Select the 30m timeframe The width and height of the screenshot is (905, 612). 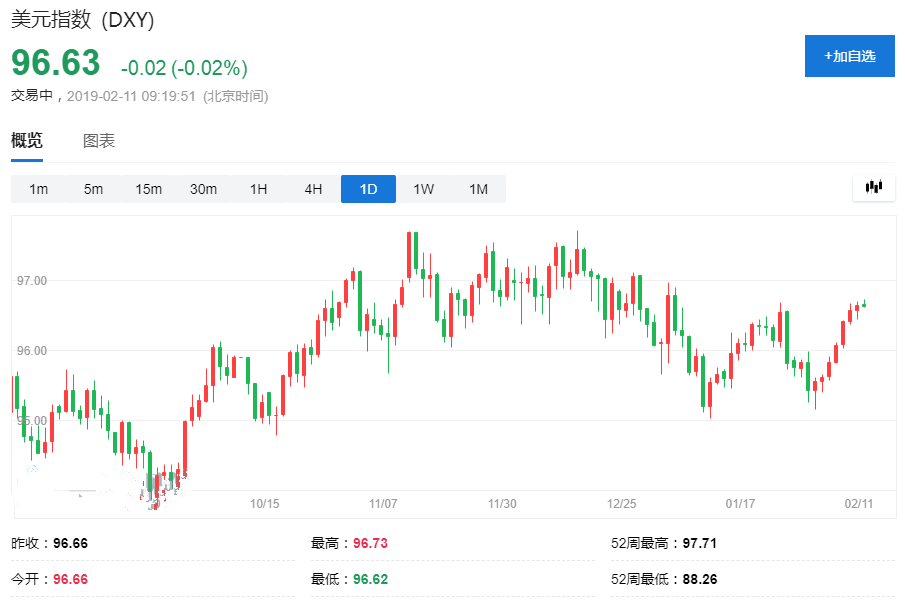coord(203,189)
